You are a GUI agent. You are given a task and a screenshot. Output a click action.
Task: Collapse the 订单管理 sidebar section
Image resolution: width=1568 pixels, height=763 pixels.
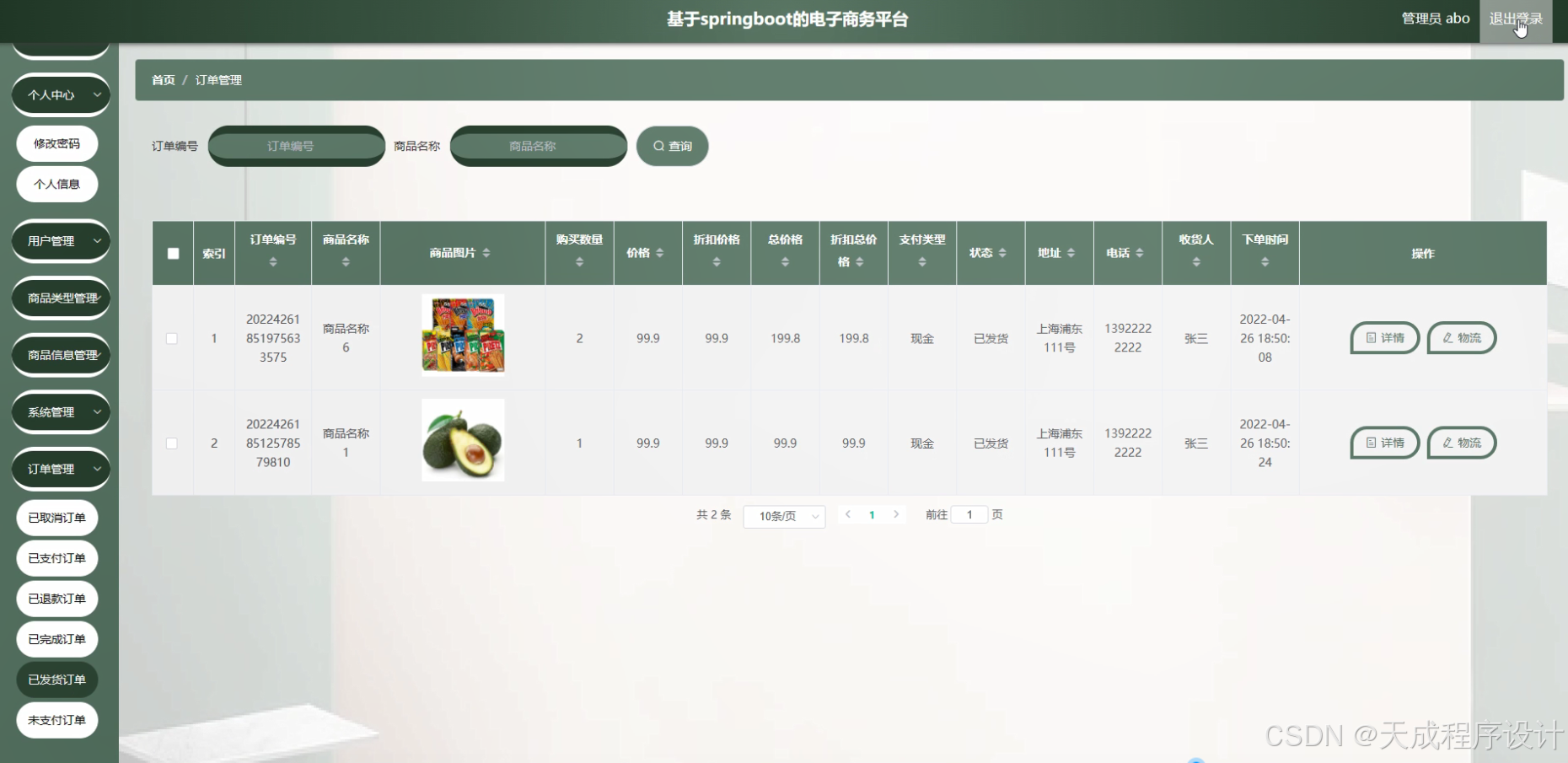60,469
